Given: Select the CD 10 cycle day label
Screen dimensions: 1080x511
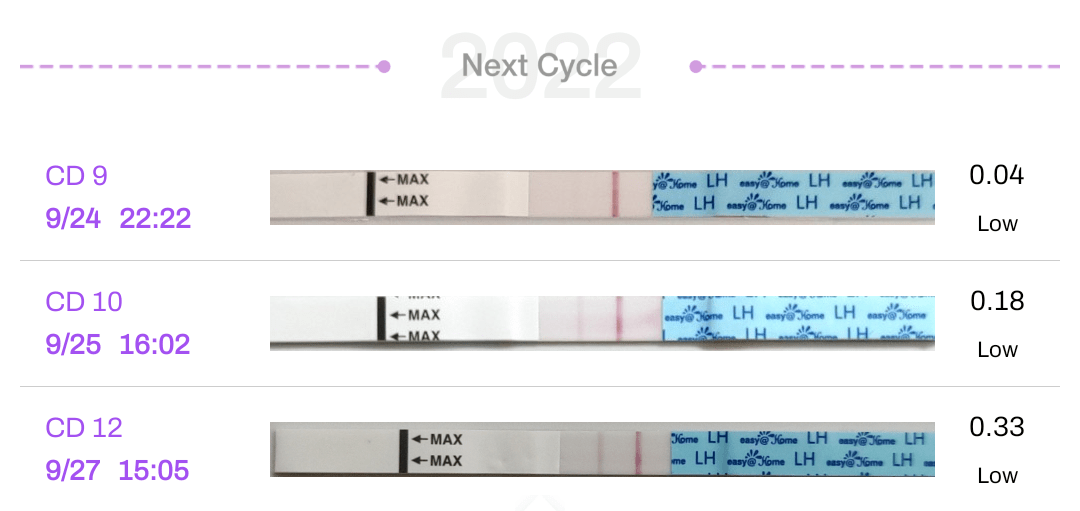Looking at the screenshot, I should 84,302.
